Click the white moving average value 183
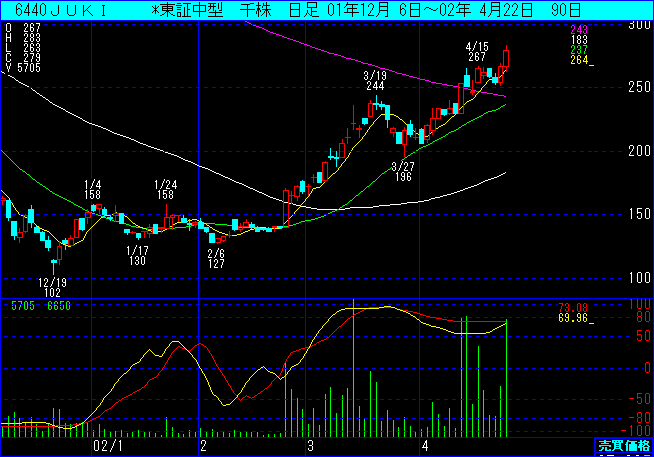Screen dimensions: 654x457 (x=579, y=40)
